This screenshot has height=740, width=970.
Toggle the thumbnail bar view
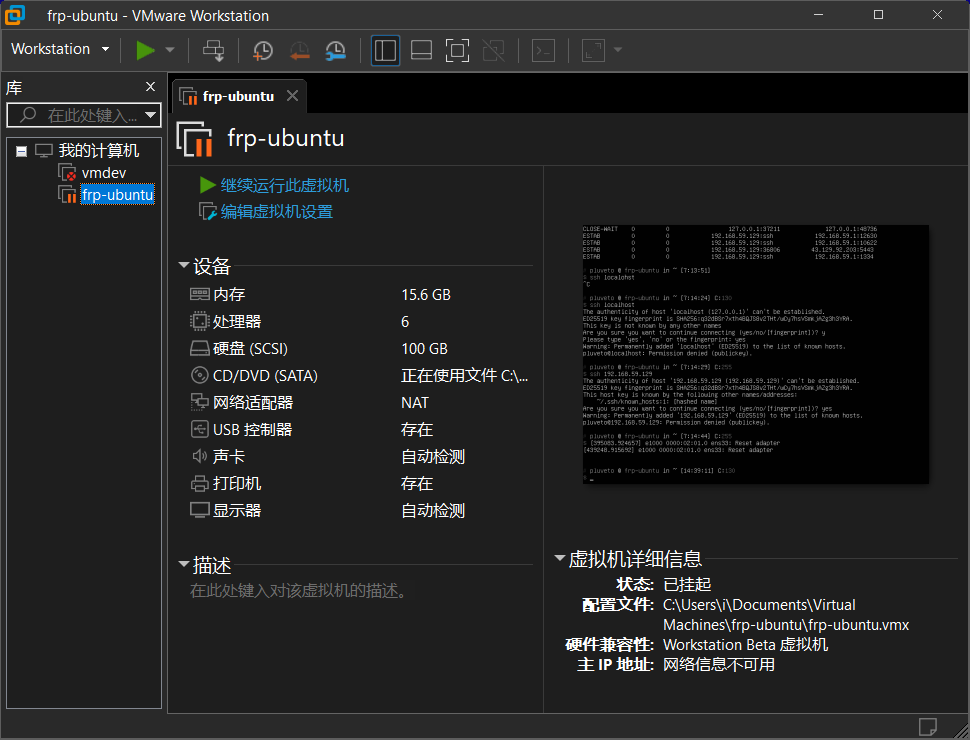(421, 50)
